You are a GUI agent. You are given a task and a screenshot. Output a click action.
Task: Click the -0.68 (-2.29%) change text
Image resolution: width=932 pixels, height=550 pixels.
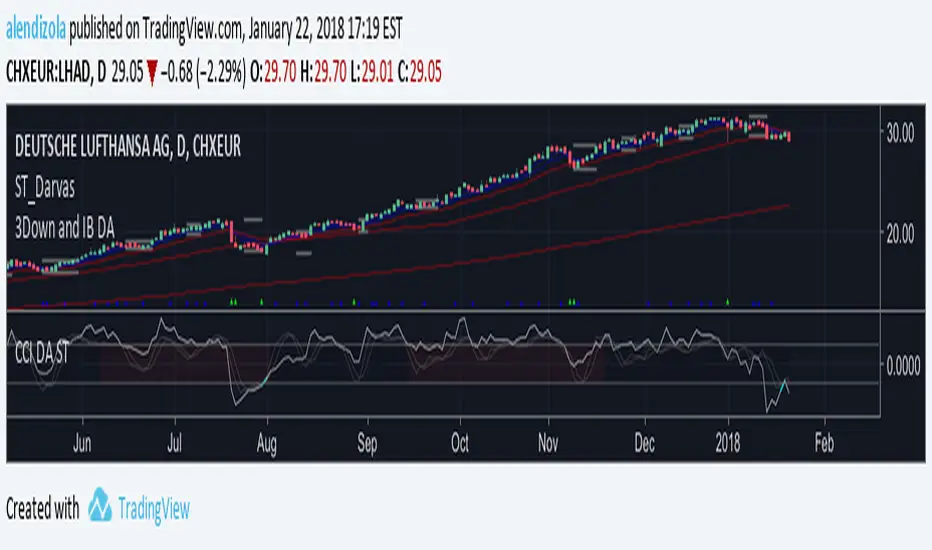click(x=203, y=73)
